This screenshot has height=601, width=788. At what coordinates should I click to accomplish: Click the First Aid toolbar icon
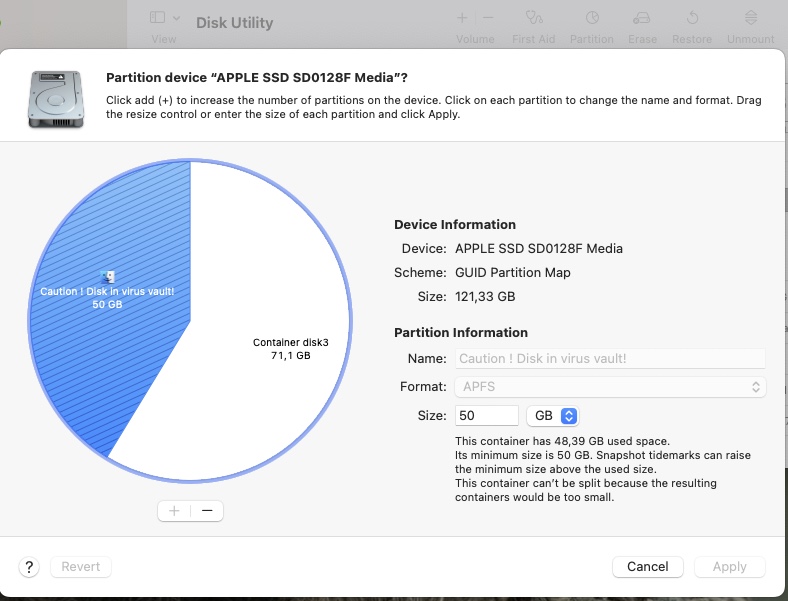click(534, 18)
